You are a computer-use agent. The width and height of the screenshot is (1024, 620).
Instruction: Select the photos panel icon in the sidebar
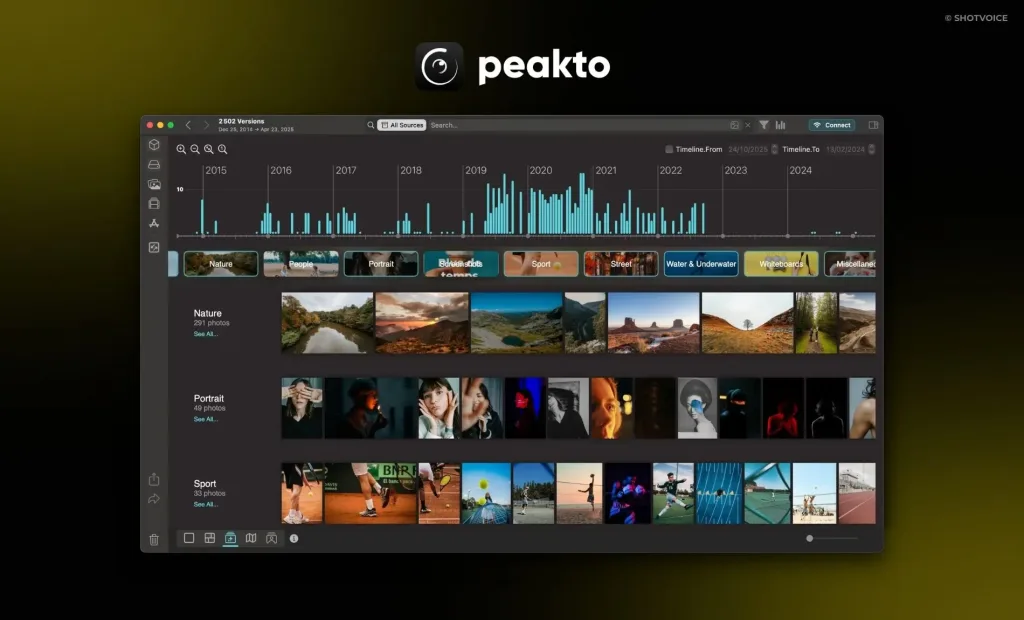(154, 184)
